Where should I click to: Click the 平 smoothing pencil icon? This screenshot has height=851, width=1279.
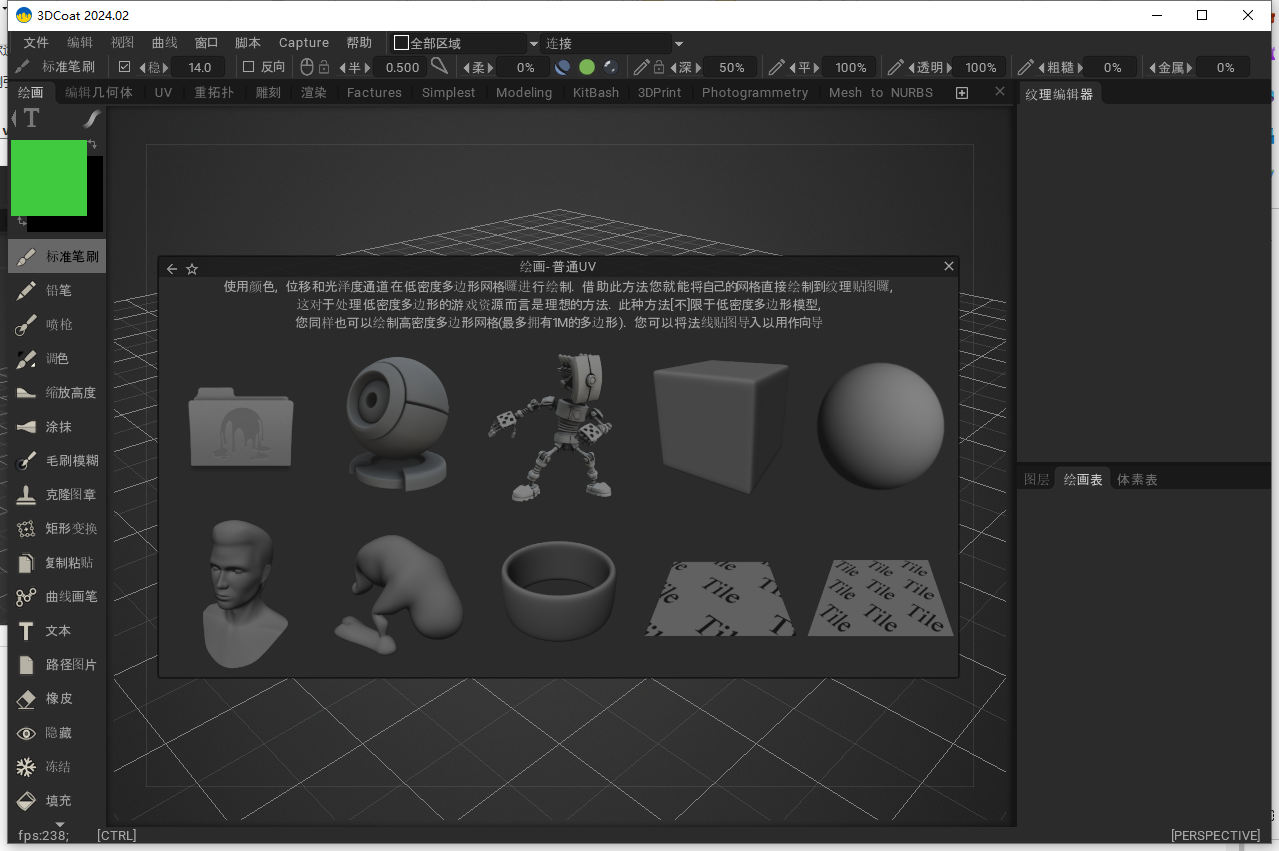pos(776,67)
